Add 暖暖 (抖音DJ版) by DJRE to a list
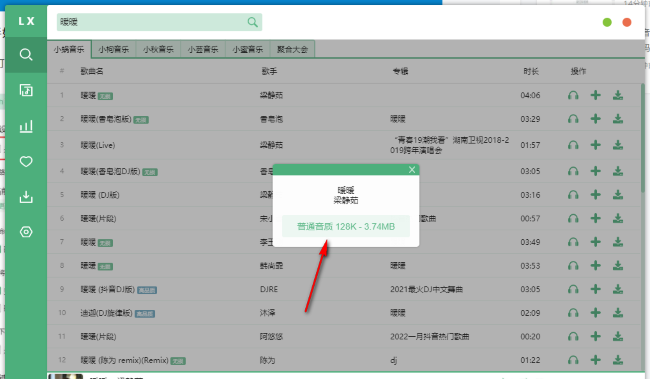 (x=595, y=289)
